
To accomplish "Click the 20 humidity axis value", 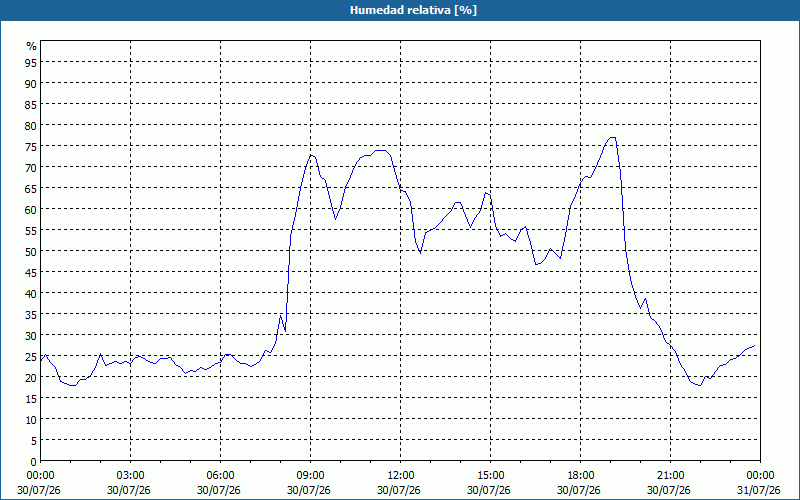I will point(31,377).
